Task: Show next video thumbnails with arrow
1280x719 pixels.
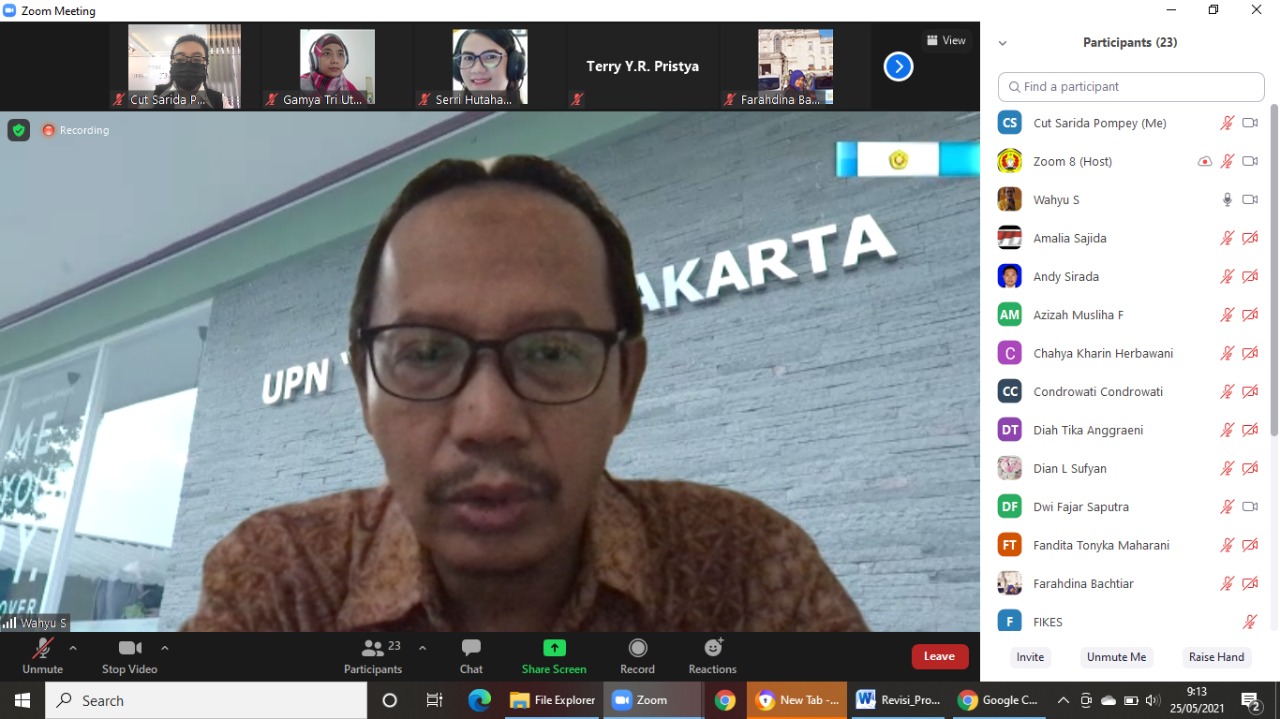Action: [898, 67]
